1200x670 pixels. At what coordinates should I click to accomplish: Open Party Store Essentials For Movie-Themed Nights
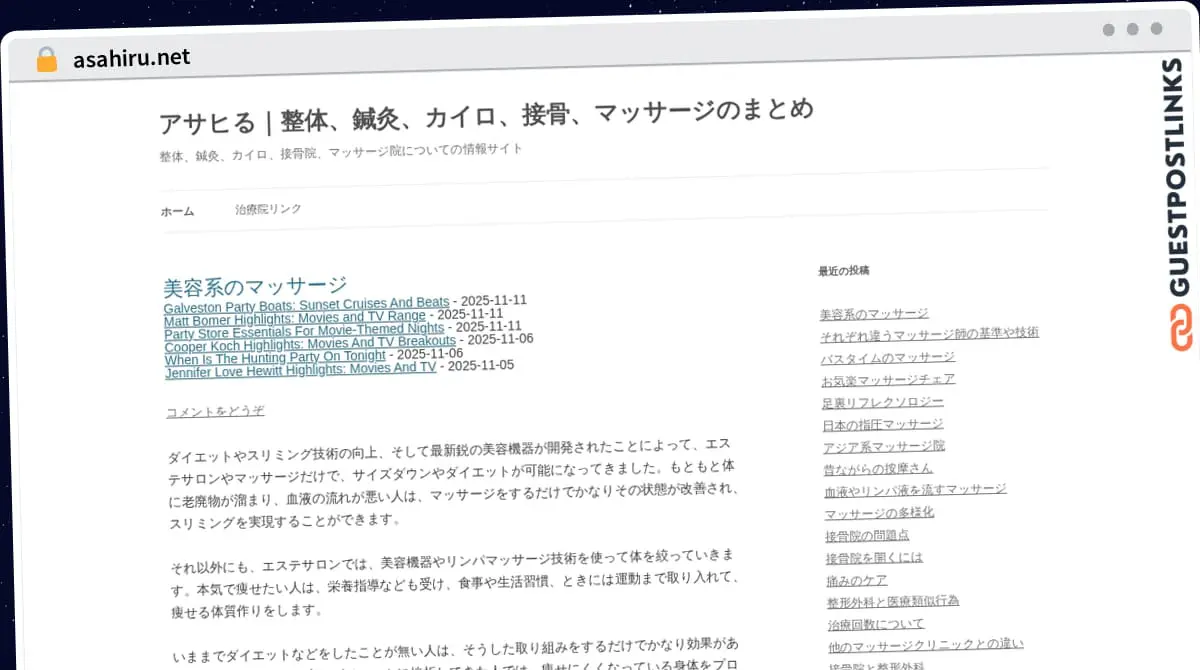pos(304,329)
